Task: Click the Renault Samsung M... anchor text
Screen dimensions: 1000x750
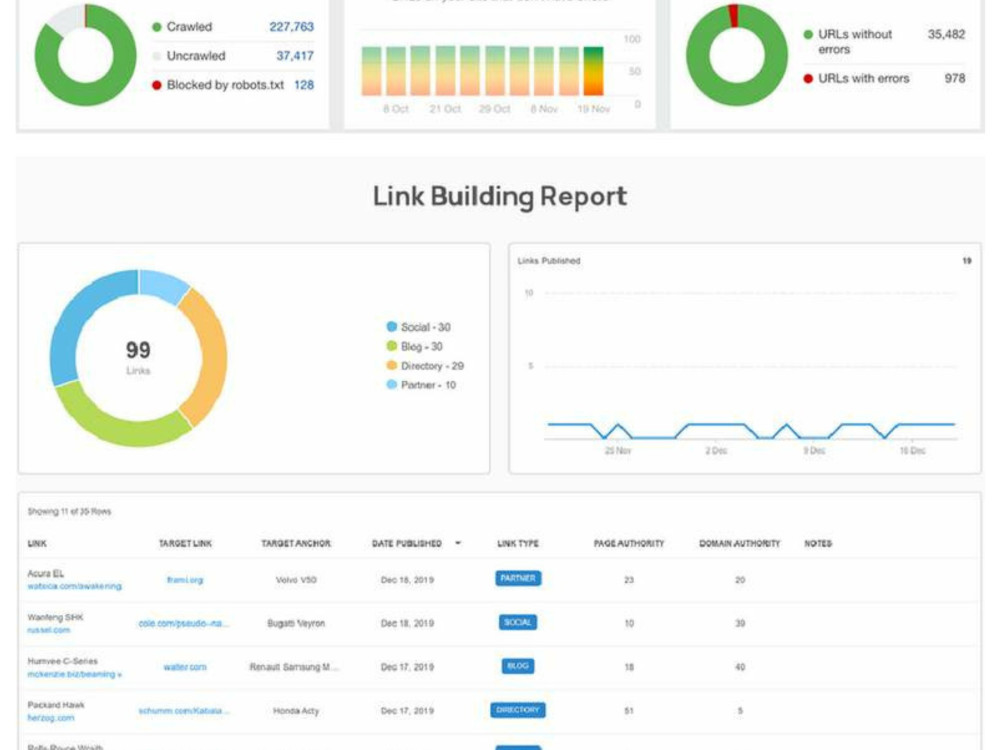Action: (x=295, y=667)
